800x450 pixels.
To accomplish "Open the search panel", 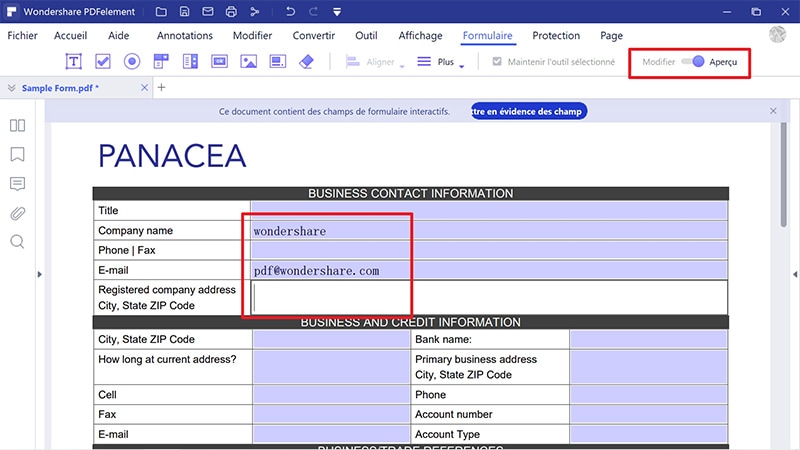I will [17, 242].
